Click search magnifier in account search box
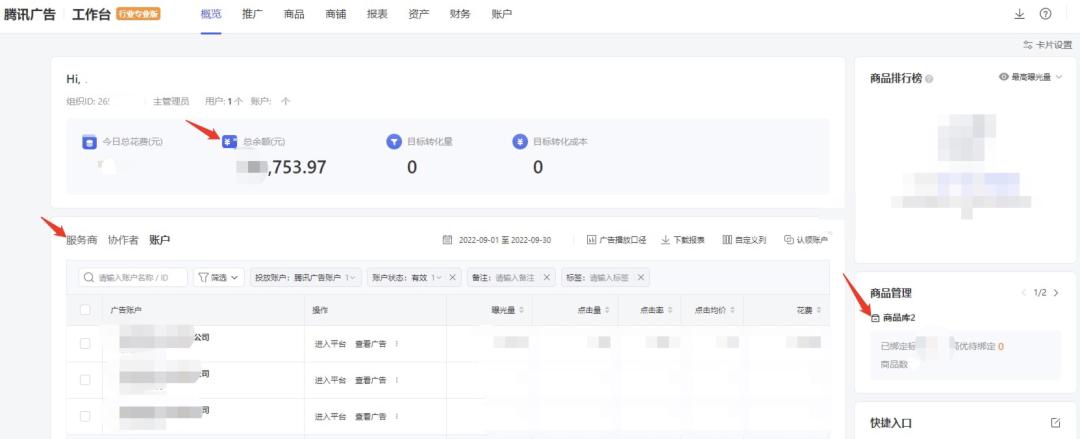This screenshot has width=1080, height=439. click(x=89, y=278)
